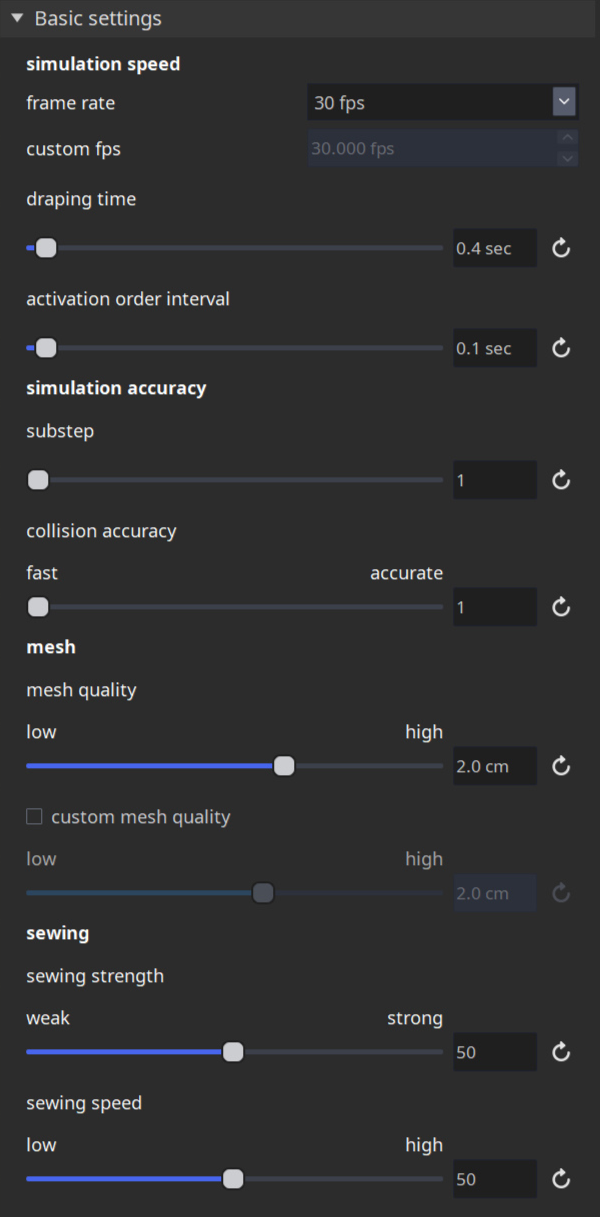Click the 'strong' label above sewing strength slider
Image resolution: width=600 pixels, height=1217 pixels.
pyautogui.click(x=415, y=1018)
